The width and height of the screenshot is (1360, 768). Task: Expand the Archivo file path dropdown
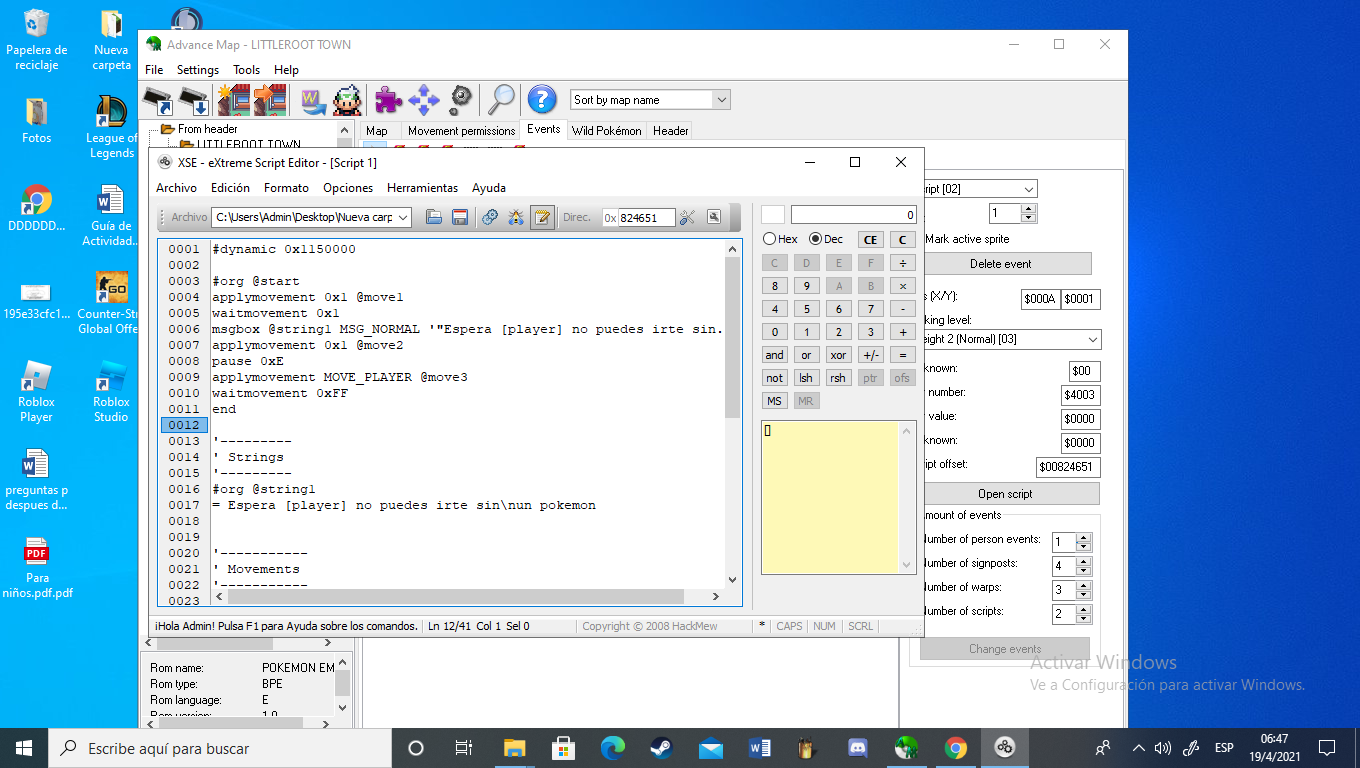click(403, 217)
